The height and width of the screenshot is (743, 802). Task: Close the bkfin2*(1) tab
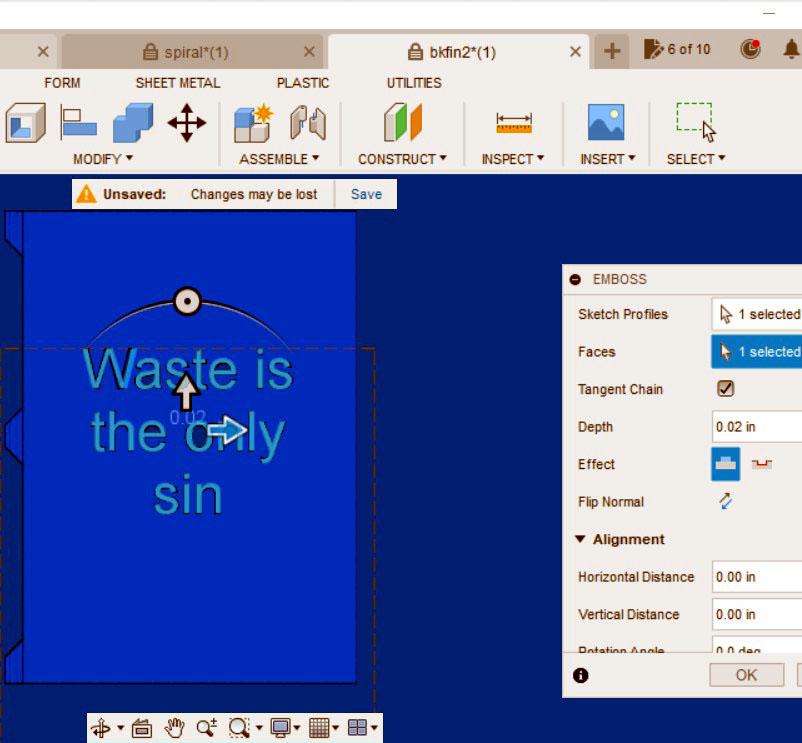(x=575, y=51)
